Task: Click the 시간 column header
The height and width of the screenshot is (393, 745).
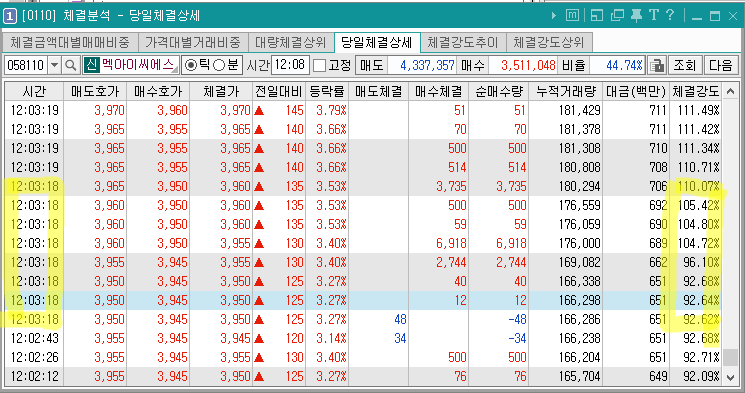Action: point(34,91)
